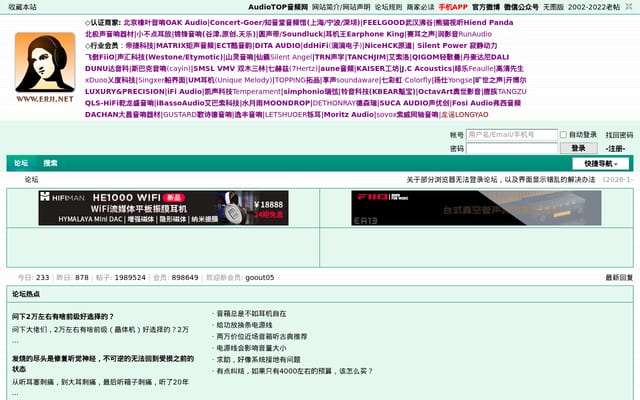Open 官方微博 link in top bar
The height and width of the screenshot is (400, 640).
pyautogui.click(x=486, y=7)
